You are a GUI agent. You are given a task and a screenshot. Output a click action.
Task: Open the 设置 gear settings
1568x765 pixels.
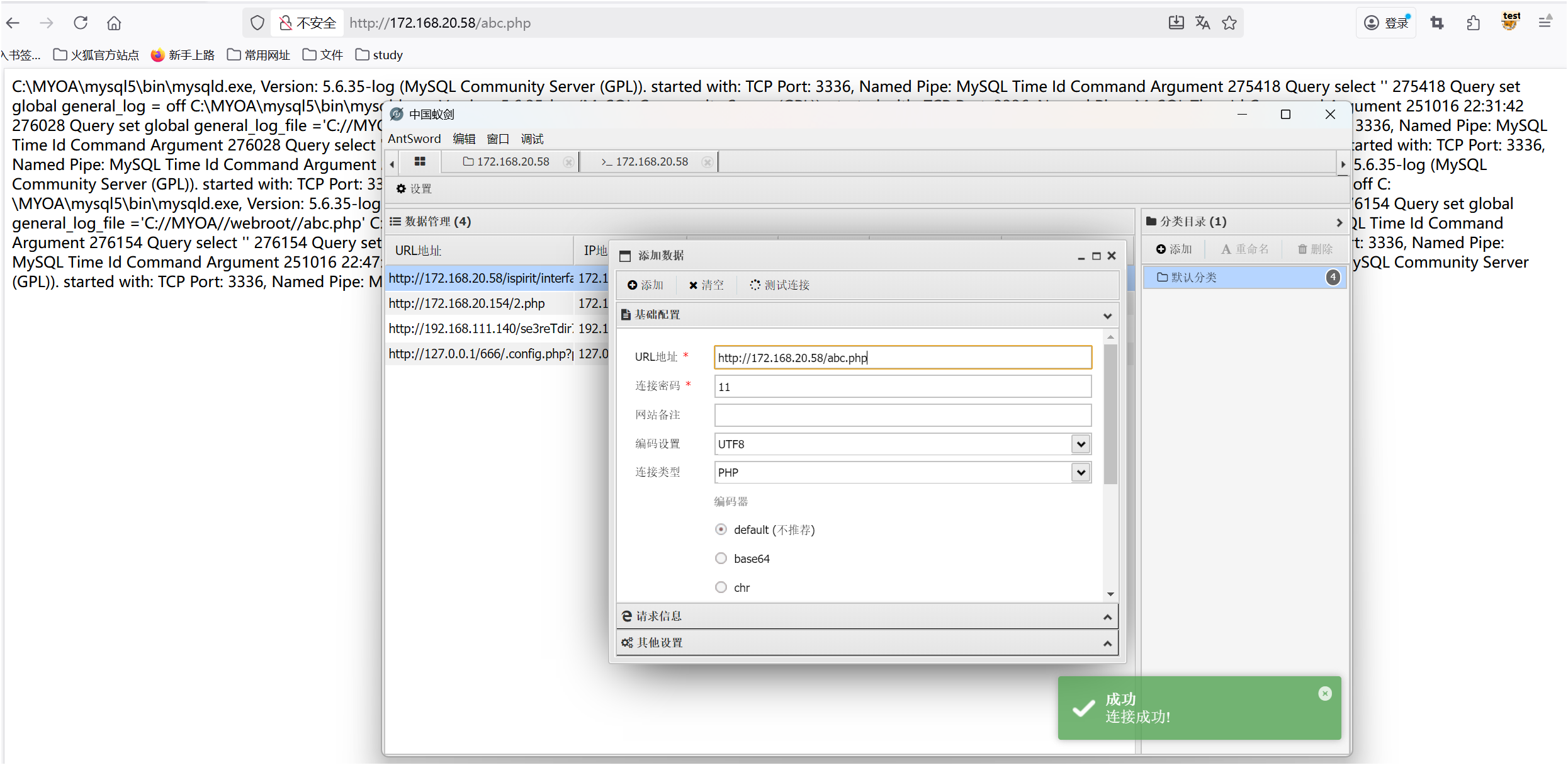414,189
